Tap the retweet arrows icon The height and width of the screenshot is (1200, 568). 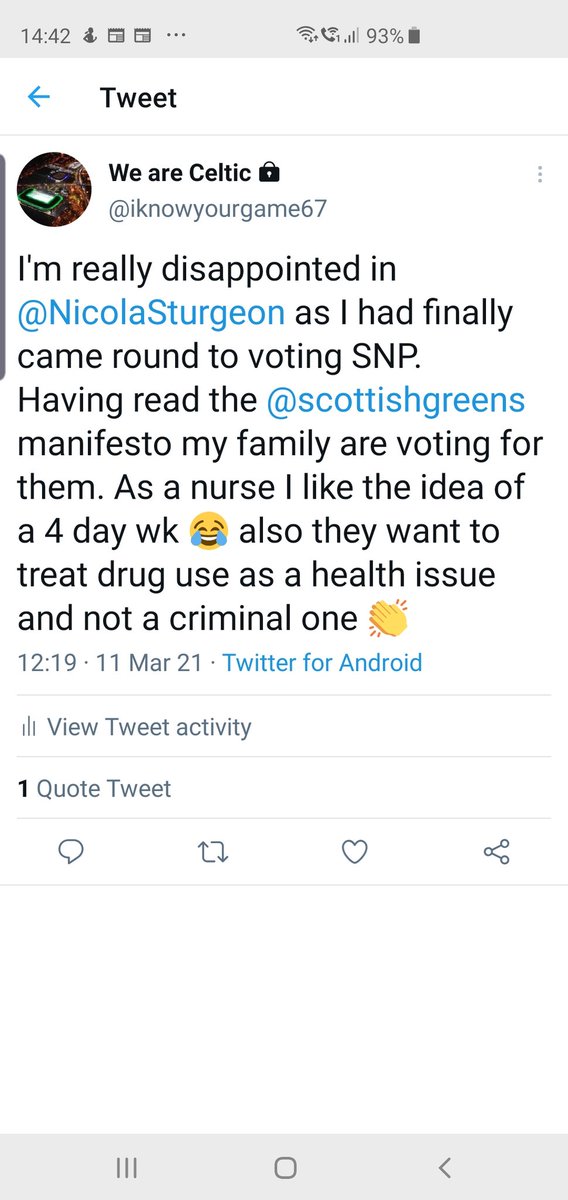[x=213, y=852]
